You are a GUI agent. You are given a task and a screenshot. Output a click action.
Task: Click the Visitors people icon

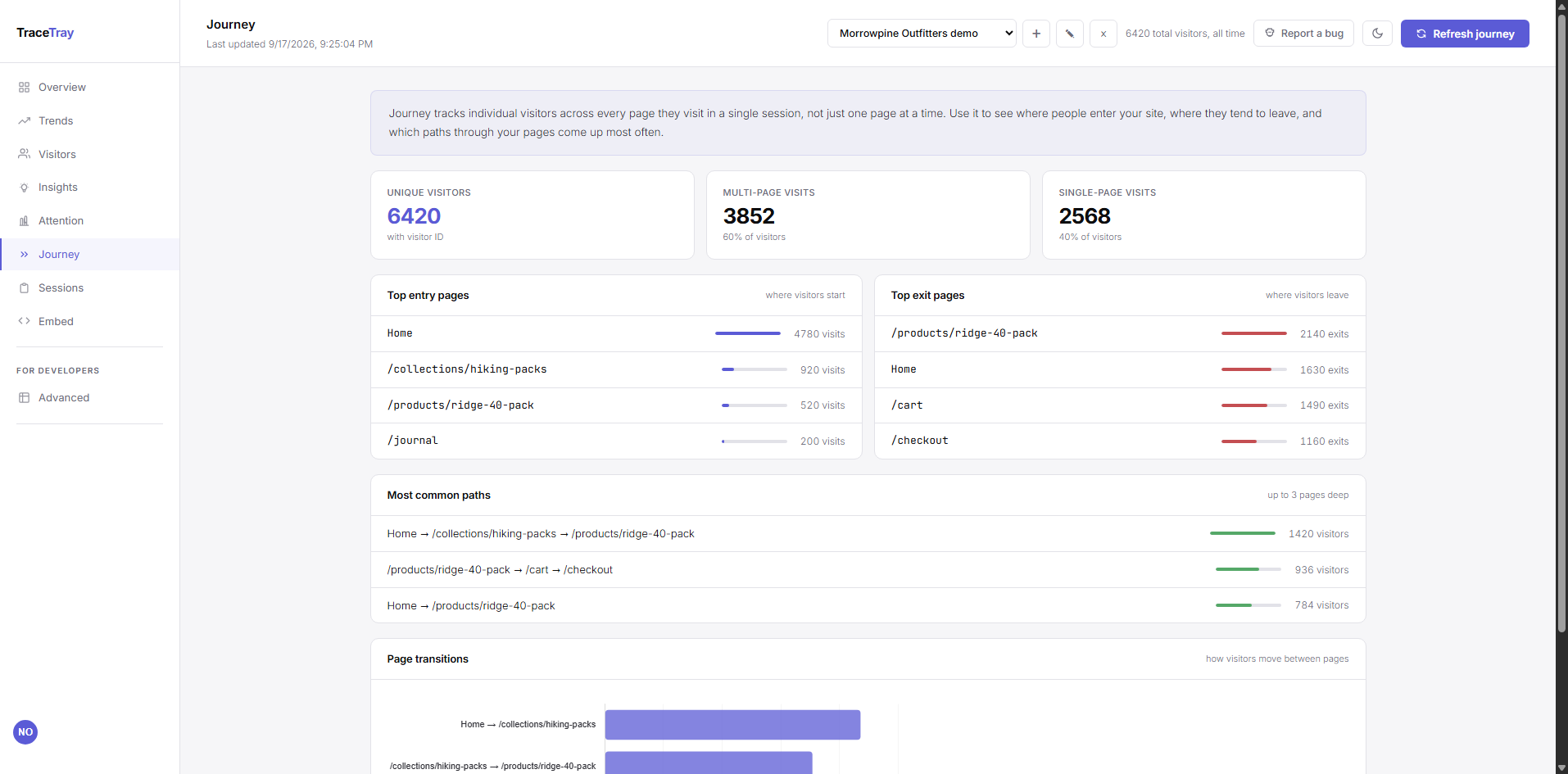coord(25,154)
